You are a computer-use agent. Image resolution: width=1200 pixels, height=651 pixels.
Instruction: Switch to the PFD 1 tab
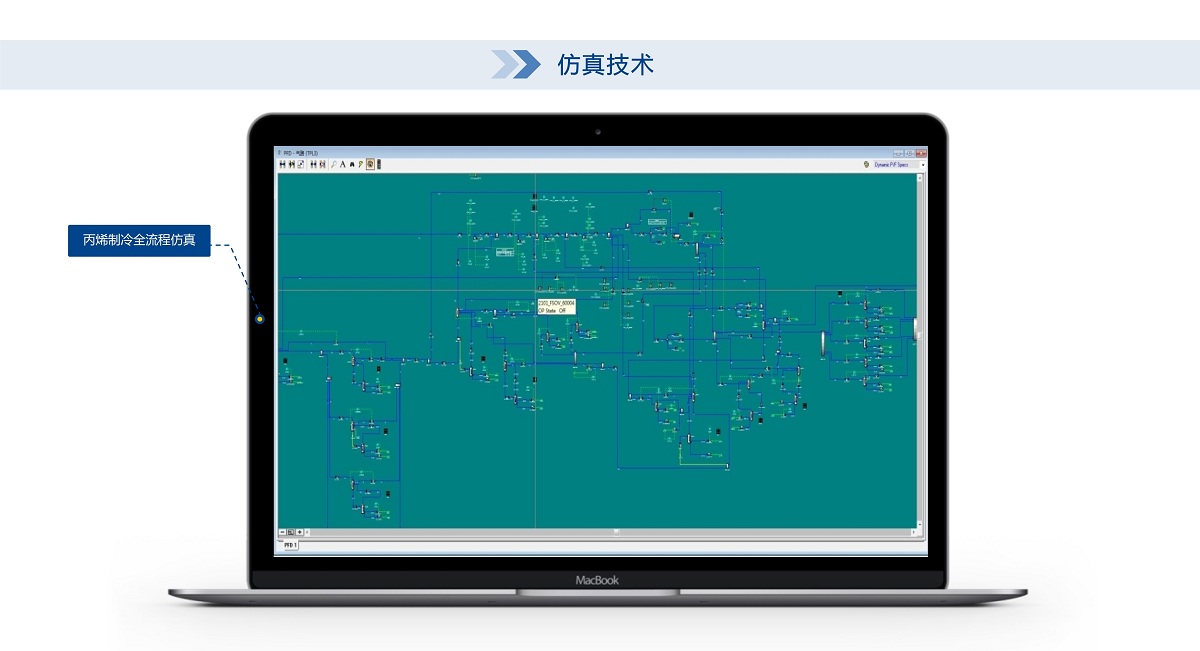click(289, 545)
